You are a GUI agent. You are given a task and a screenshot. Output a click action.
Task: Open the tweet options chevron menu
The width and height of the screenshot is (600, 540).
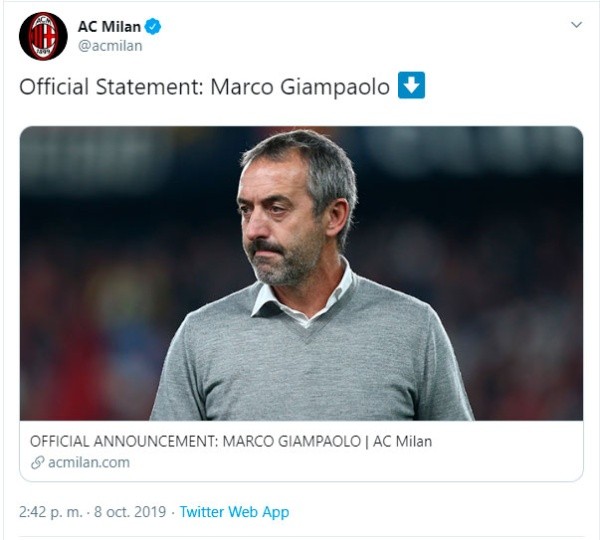coord(576,24)
